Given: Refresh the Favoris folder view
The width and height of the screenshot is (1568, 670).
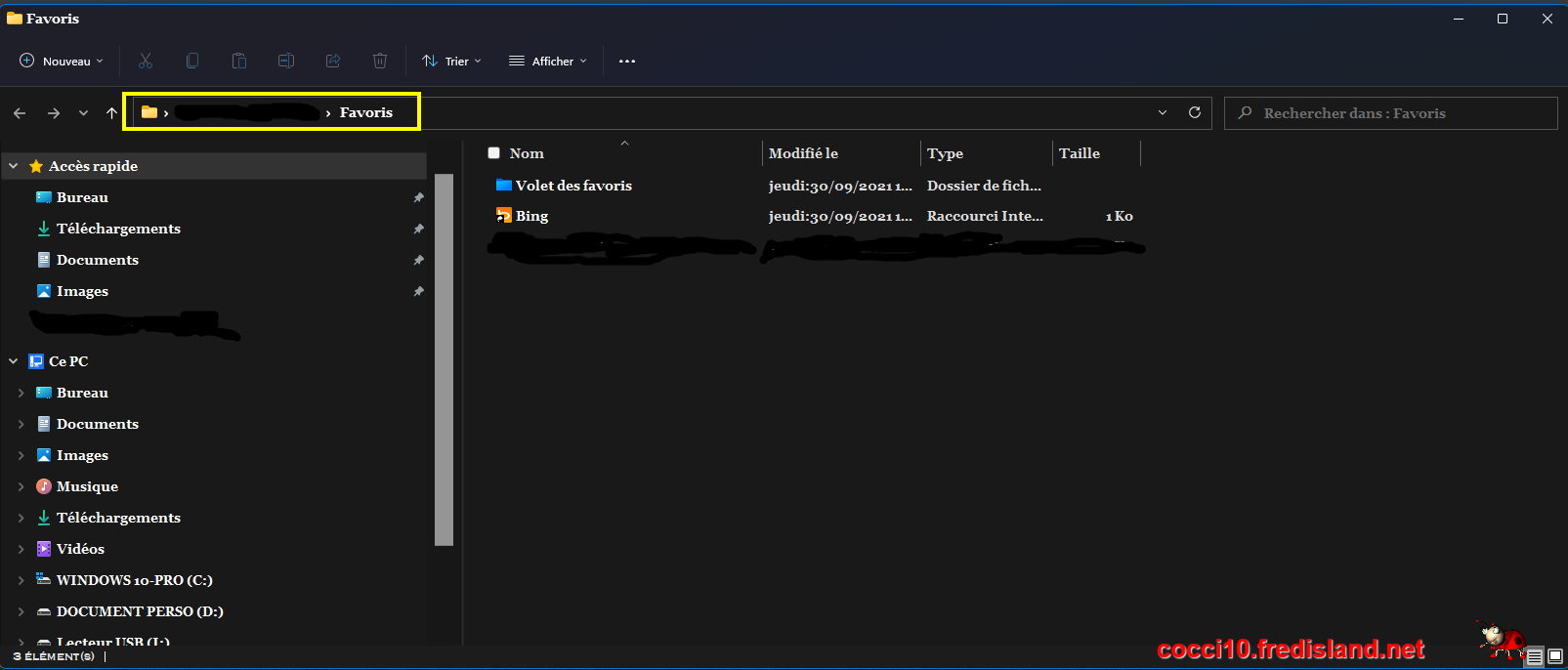Looking at the screenshot, I should click(x=1194, y=112).
